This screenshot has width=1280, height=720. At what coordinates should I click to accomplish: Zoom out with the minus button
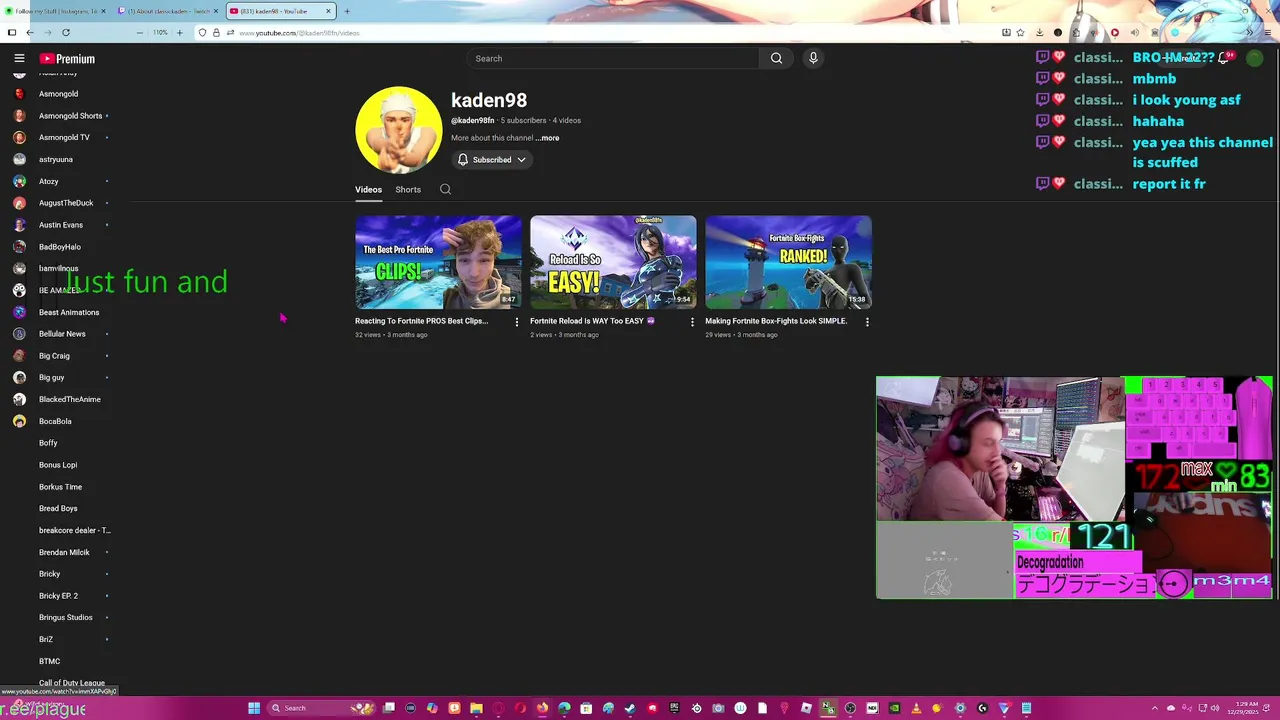click(x=140, y=32)
